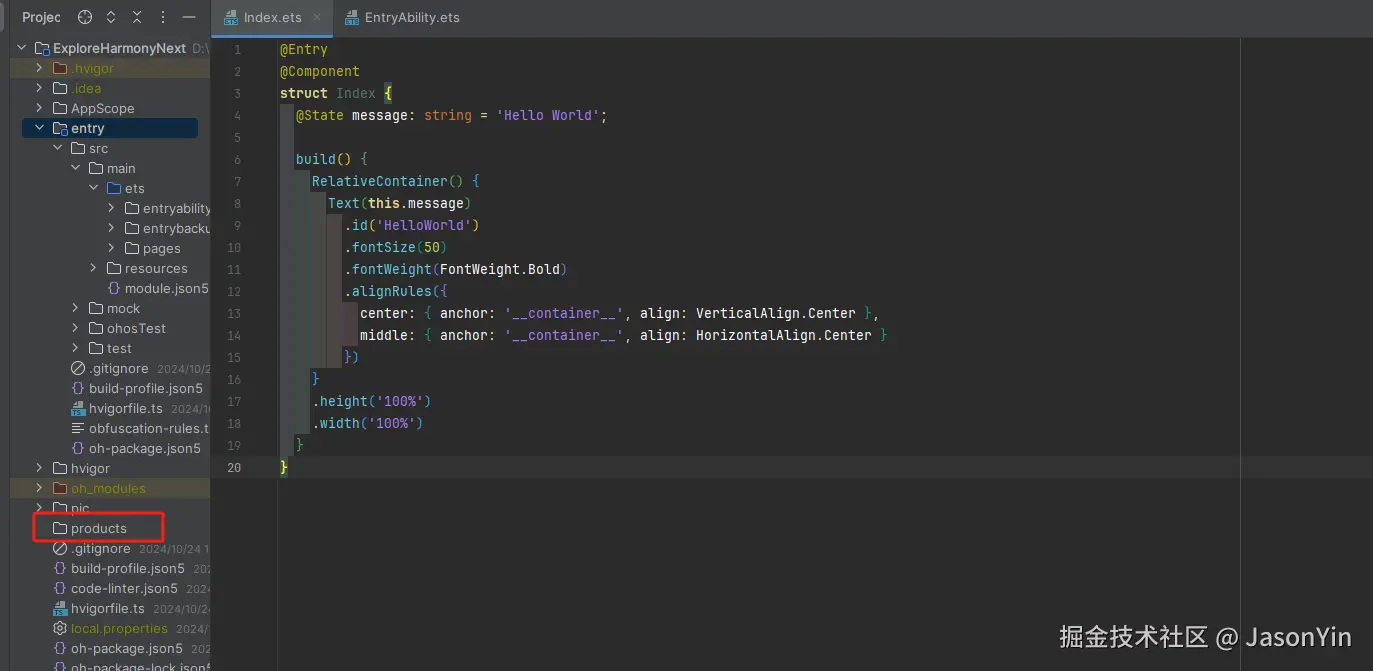This screenshot has width=1373, height=671.
Task: Expand the resources folder chevron
Action: [93, 268]
